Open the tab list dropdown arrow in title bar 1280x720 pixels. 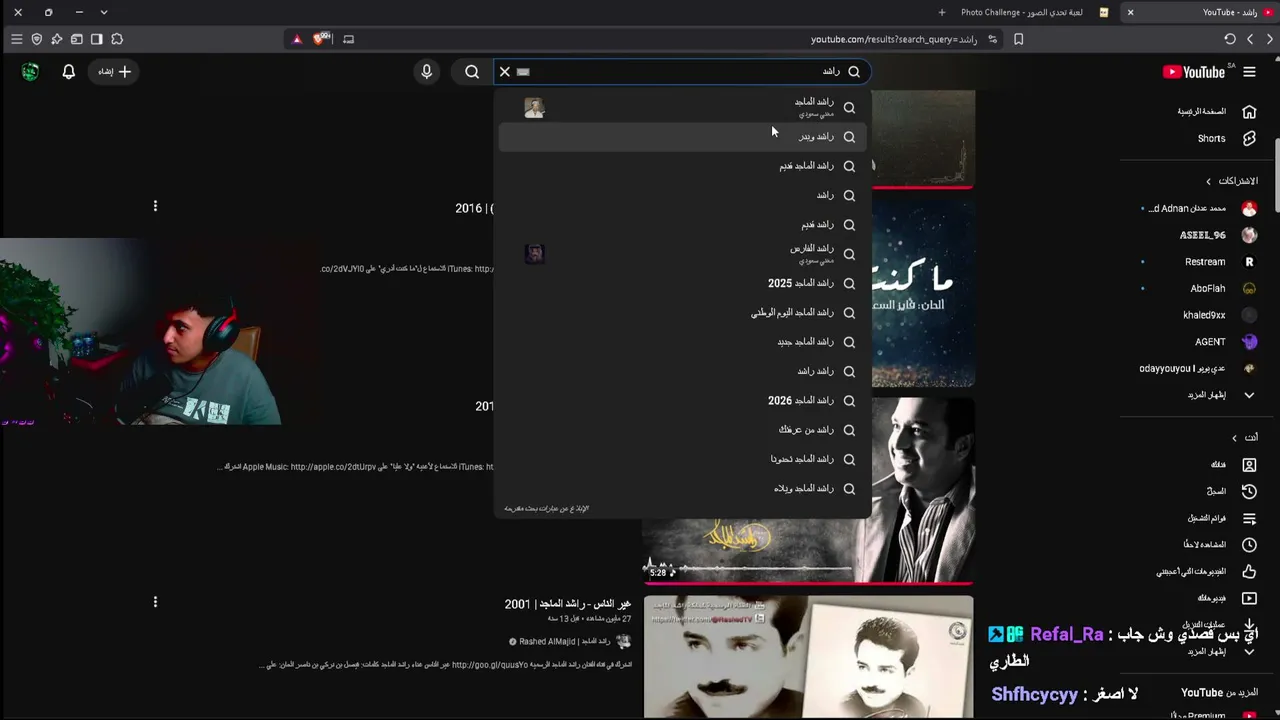104,12
